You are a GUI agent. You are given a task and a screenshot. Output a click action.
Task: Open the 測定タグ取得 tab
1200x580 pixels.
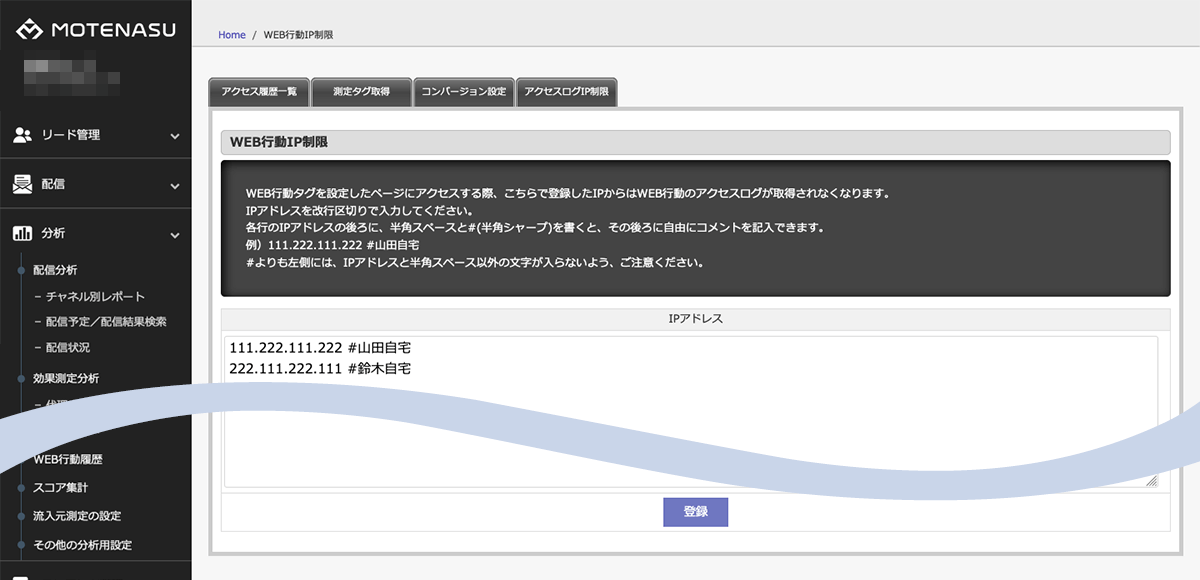point(361,92)
